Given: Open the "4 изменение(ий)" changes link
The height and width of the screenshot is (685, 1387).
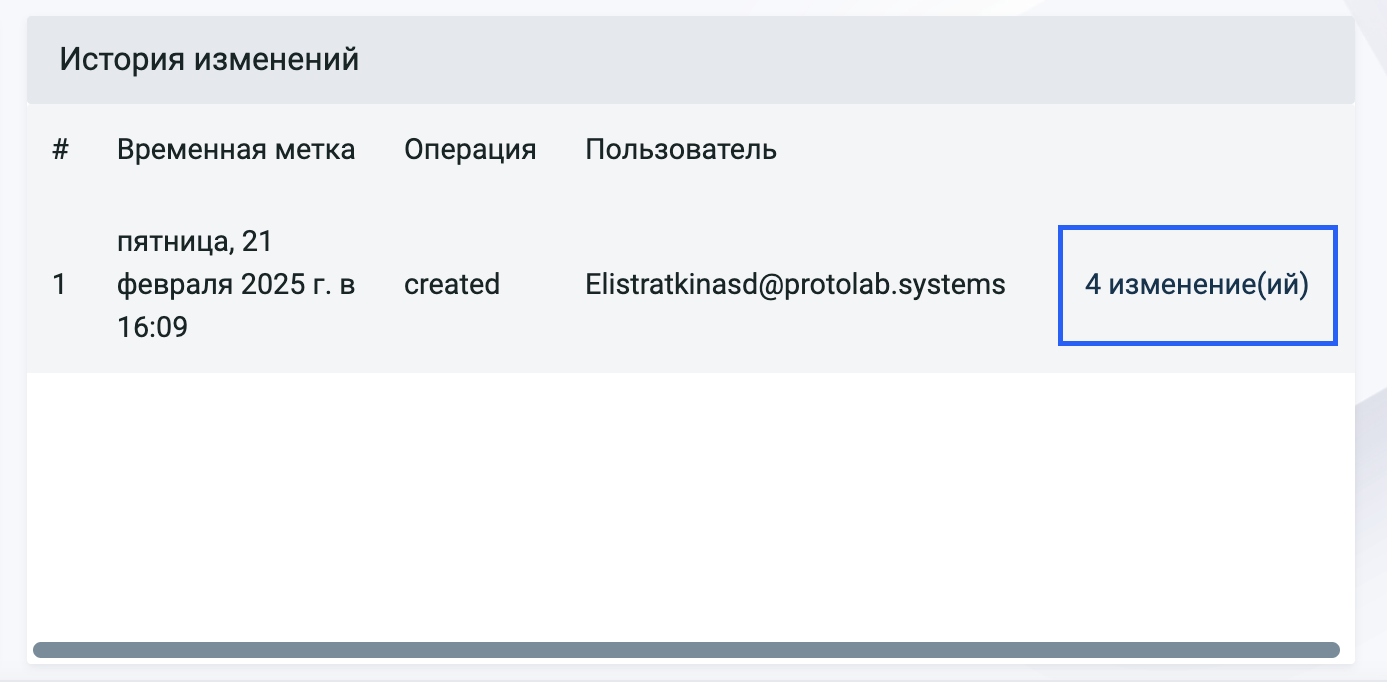Looking at the screenshot, I should coord(1197,285).
